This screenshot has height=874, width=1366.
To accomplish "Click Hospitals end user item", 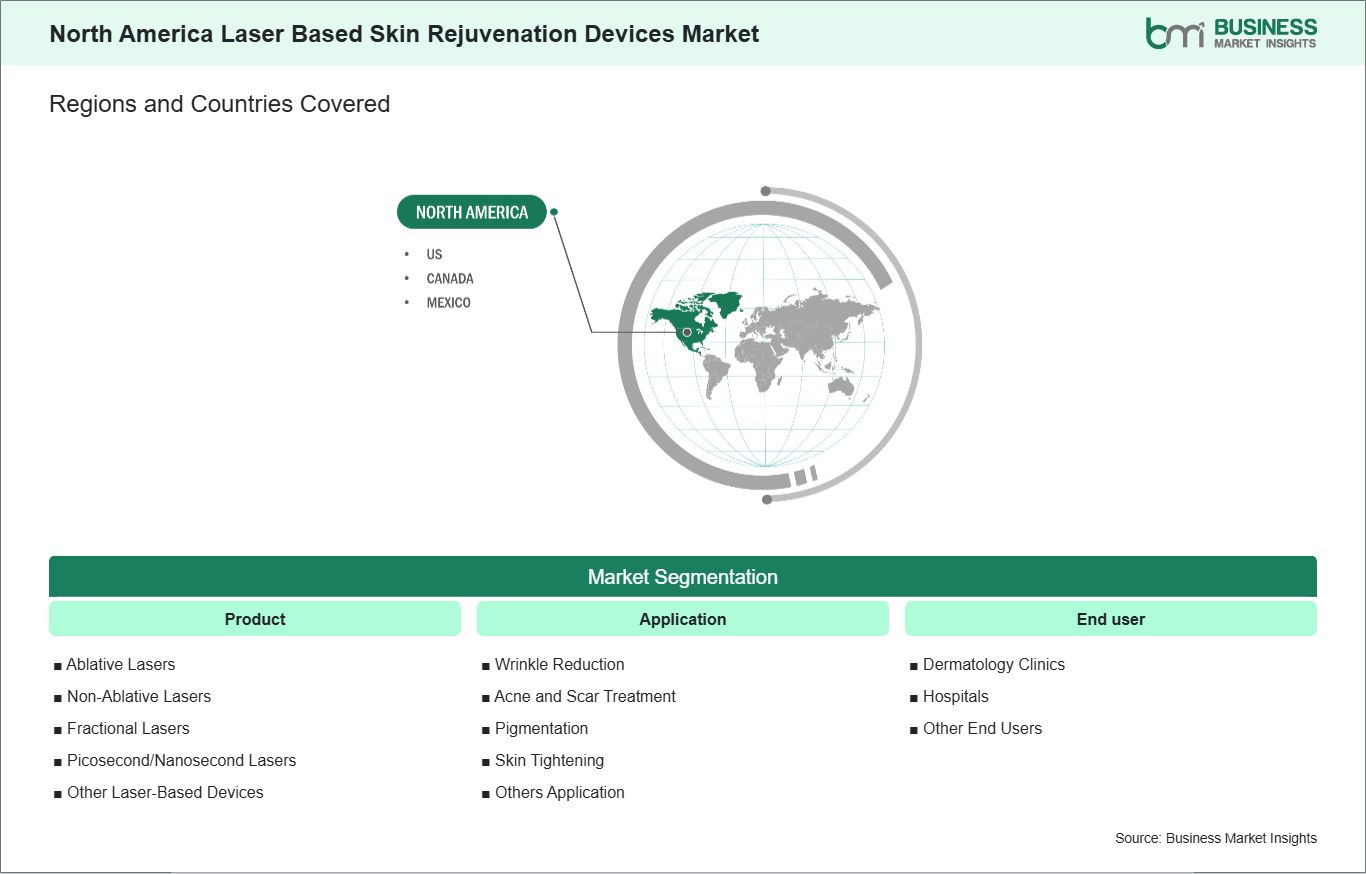I will click(949, 696).
